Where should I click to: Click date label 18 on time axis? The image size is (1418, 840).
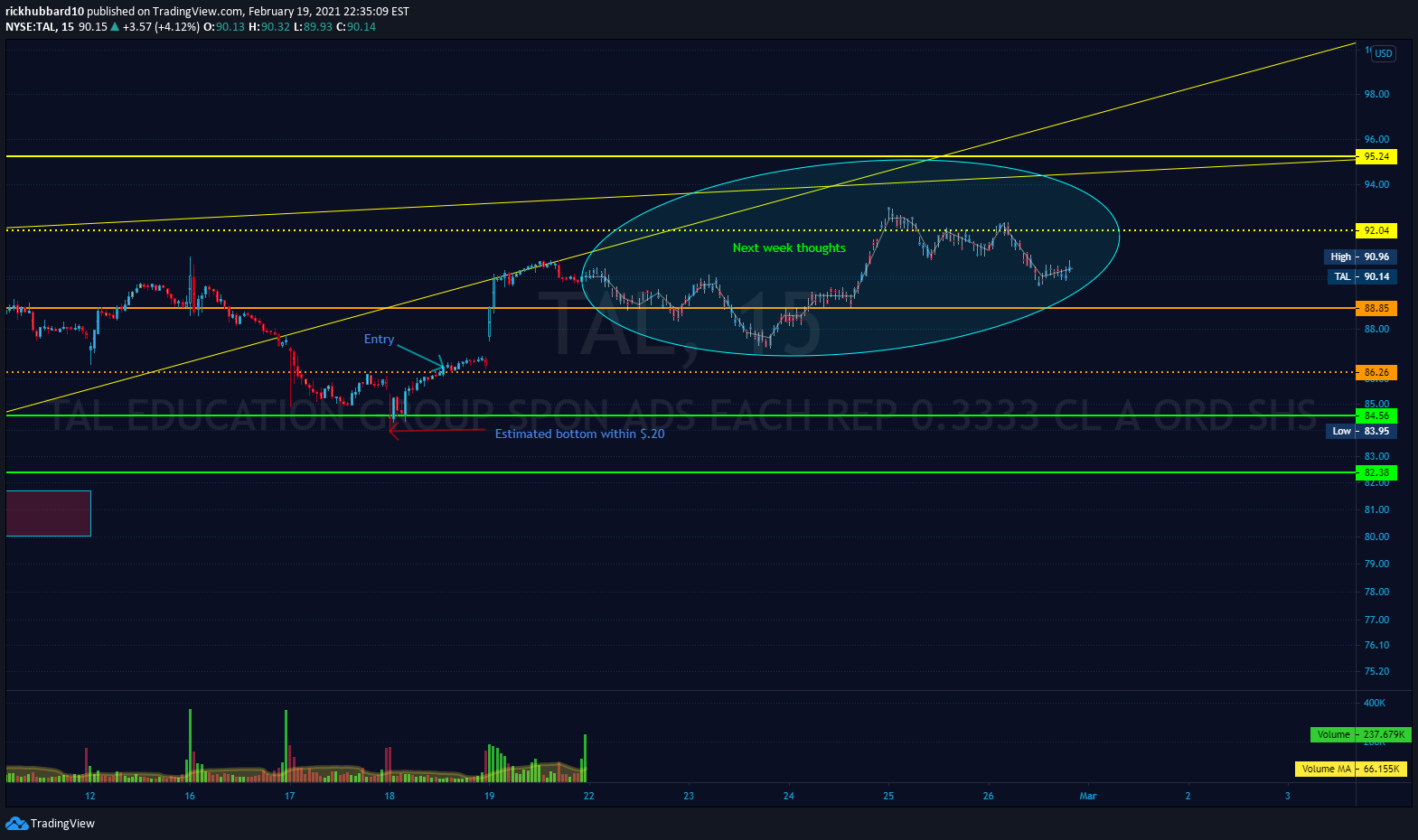(390, 796)
